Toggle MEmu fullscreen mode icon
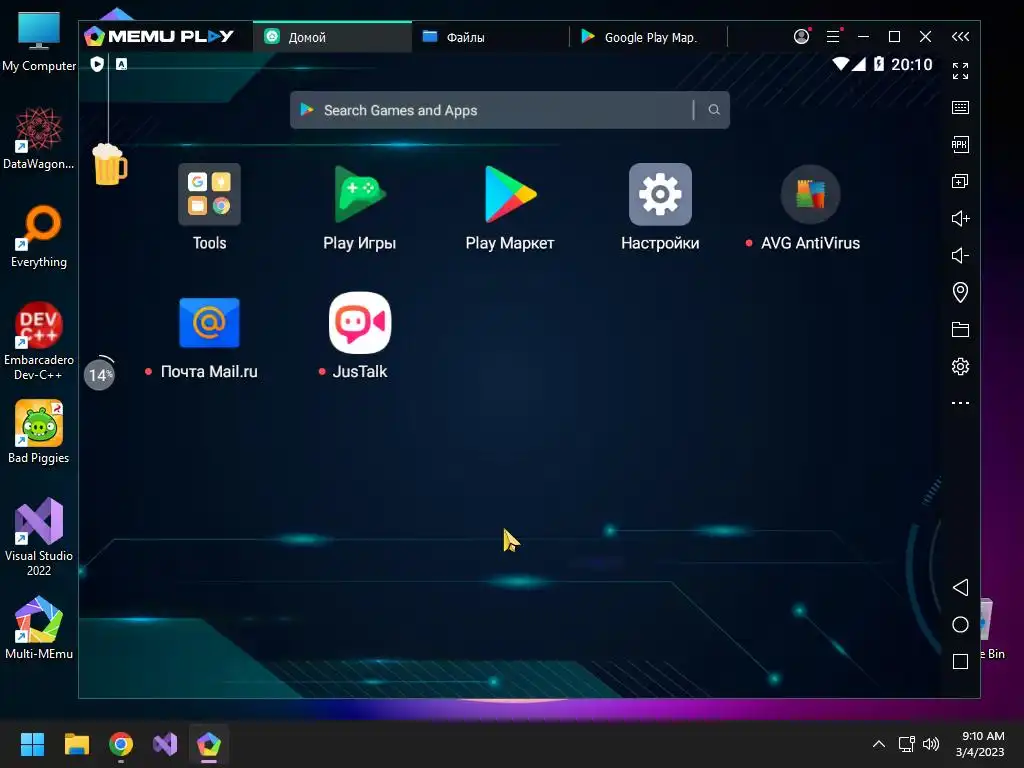This screenshot has height=768, width=1024. (x=960, y=71)
